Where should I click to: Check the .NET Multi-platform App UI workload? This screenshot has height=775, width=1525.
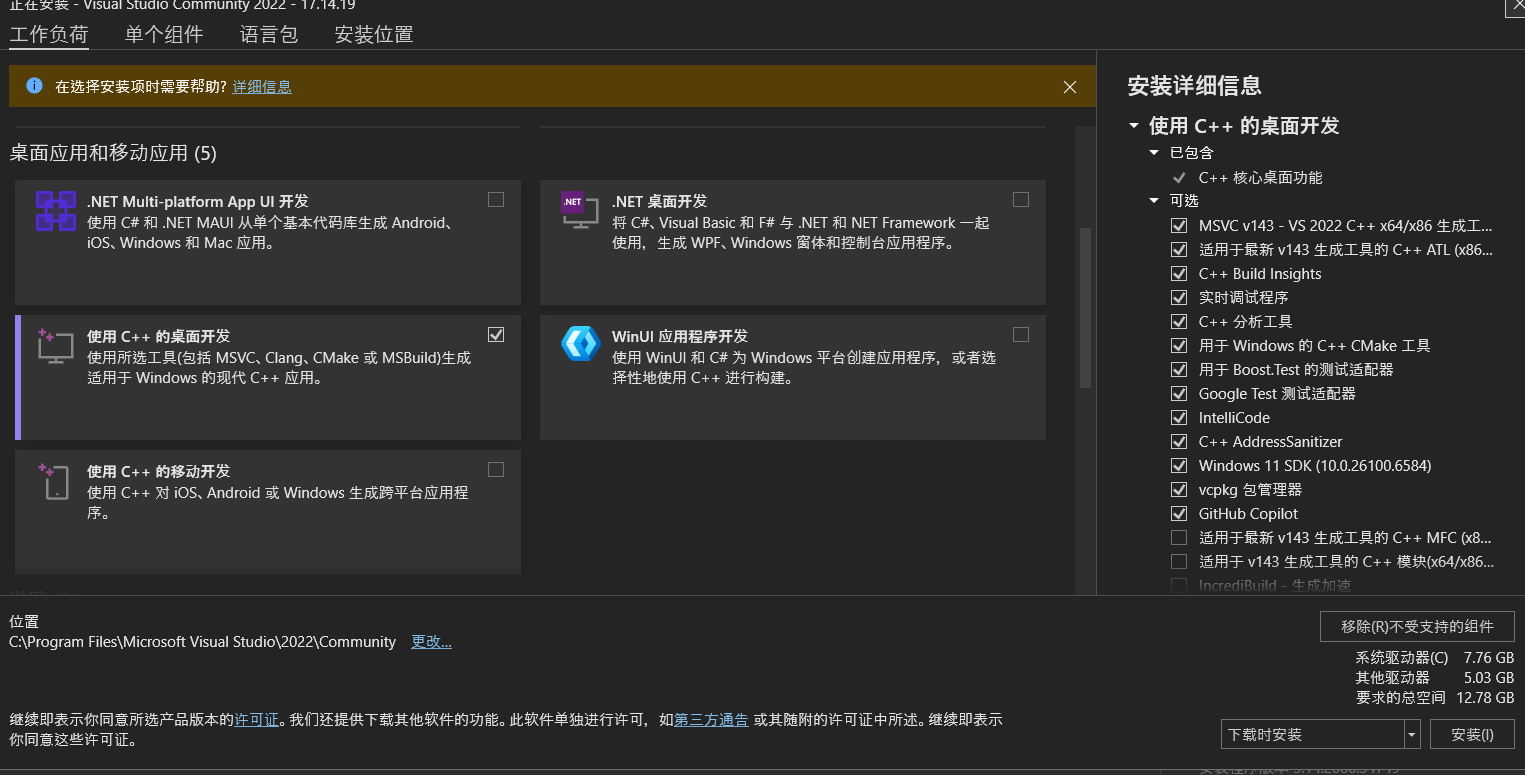(496, 200)
